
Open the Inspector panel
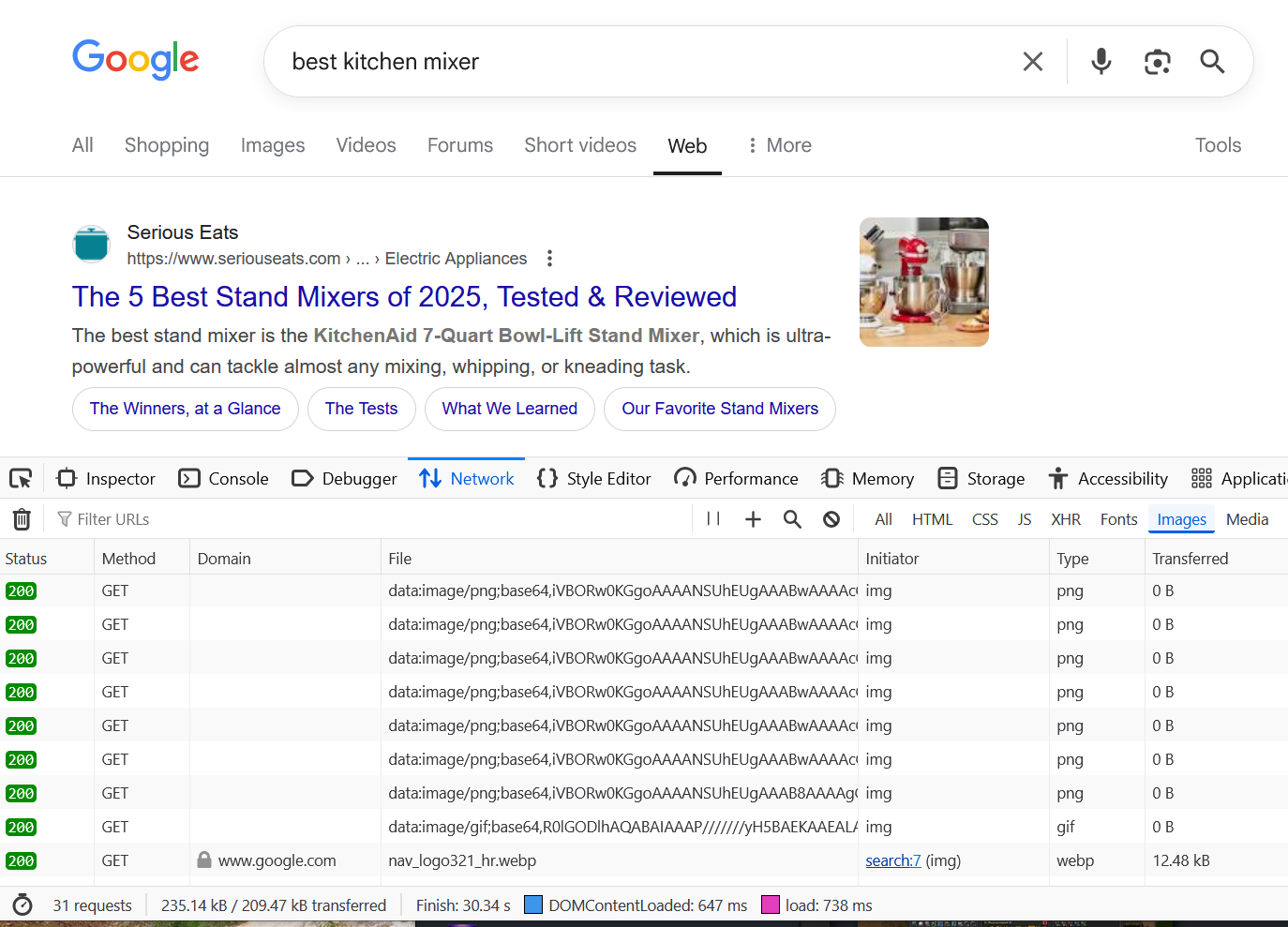point(106,479)
